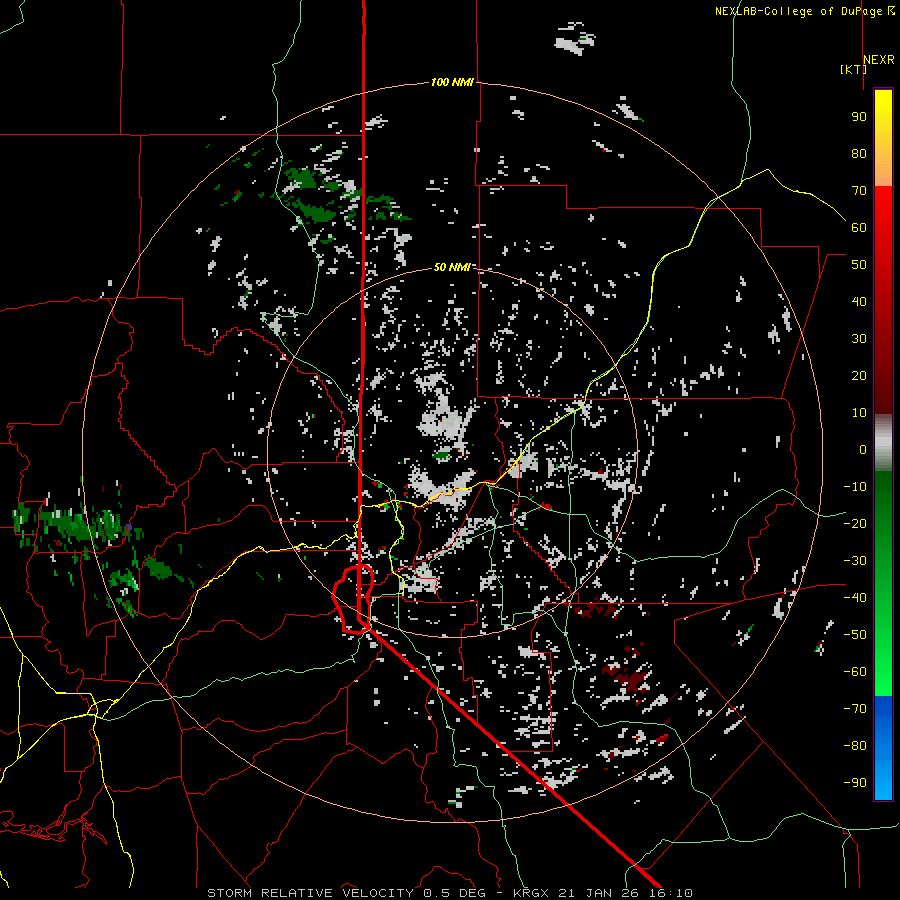Click the [KT] units label
The height and width of the screenshot is (900, 900).
pos(853,69)
